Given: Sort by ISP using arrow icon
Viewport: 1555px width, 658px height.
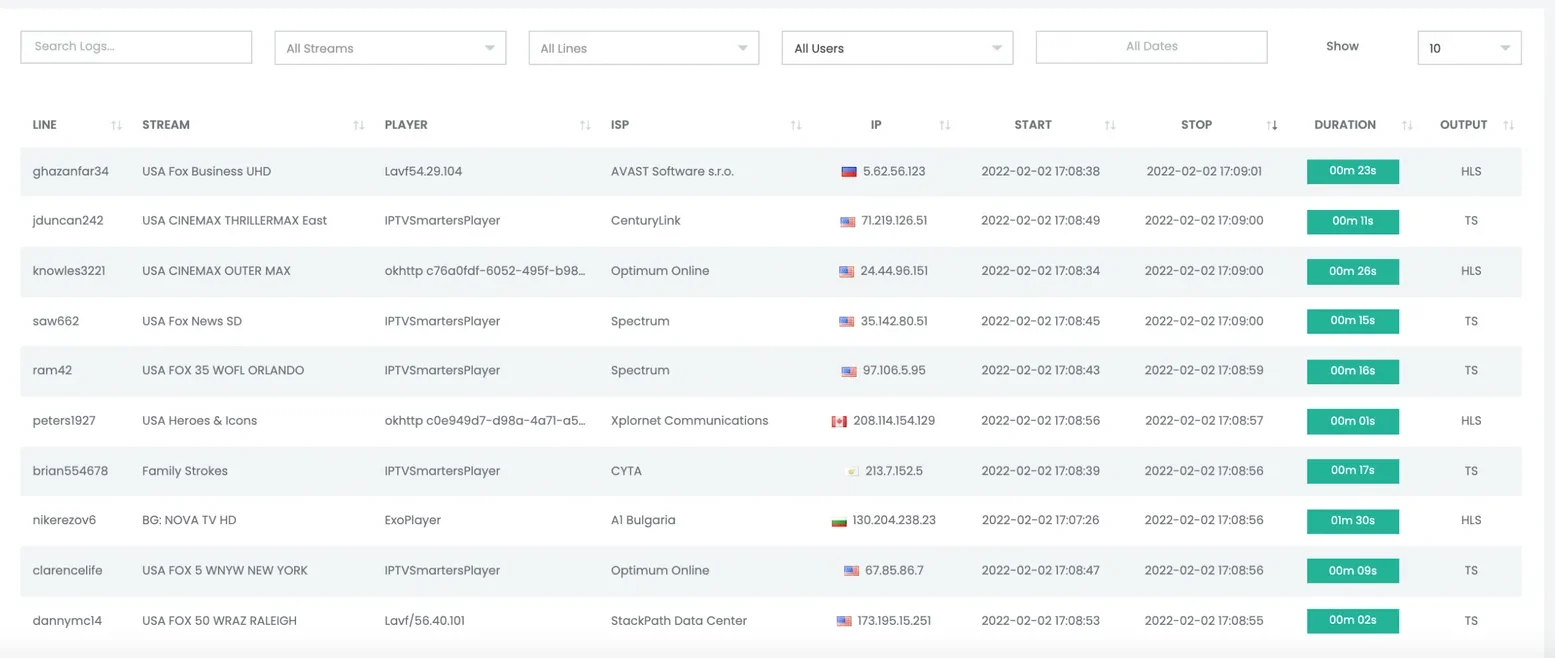Looking at the screenshot, I should (x=796, y=125).
